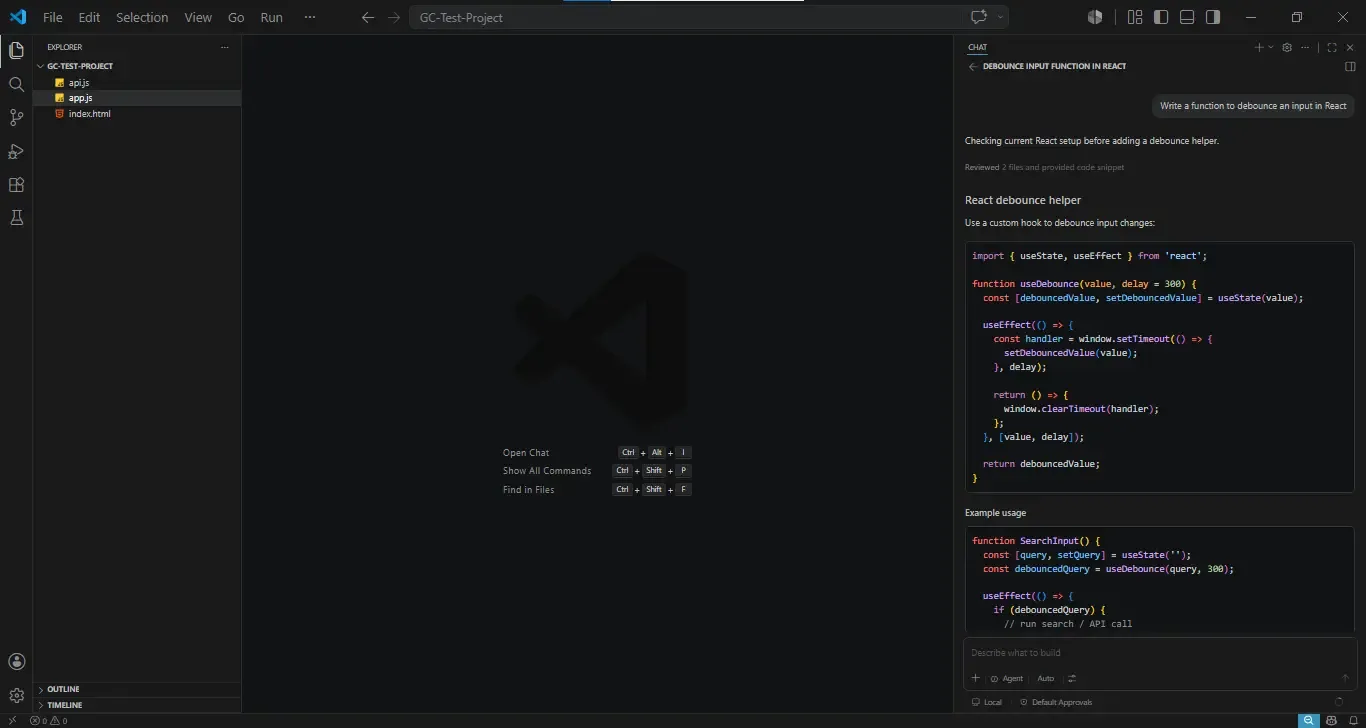The image size is (1366, 728).
Task: Open the overflow menu after Run
Action: point(309,17)
